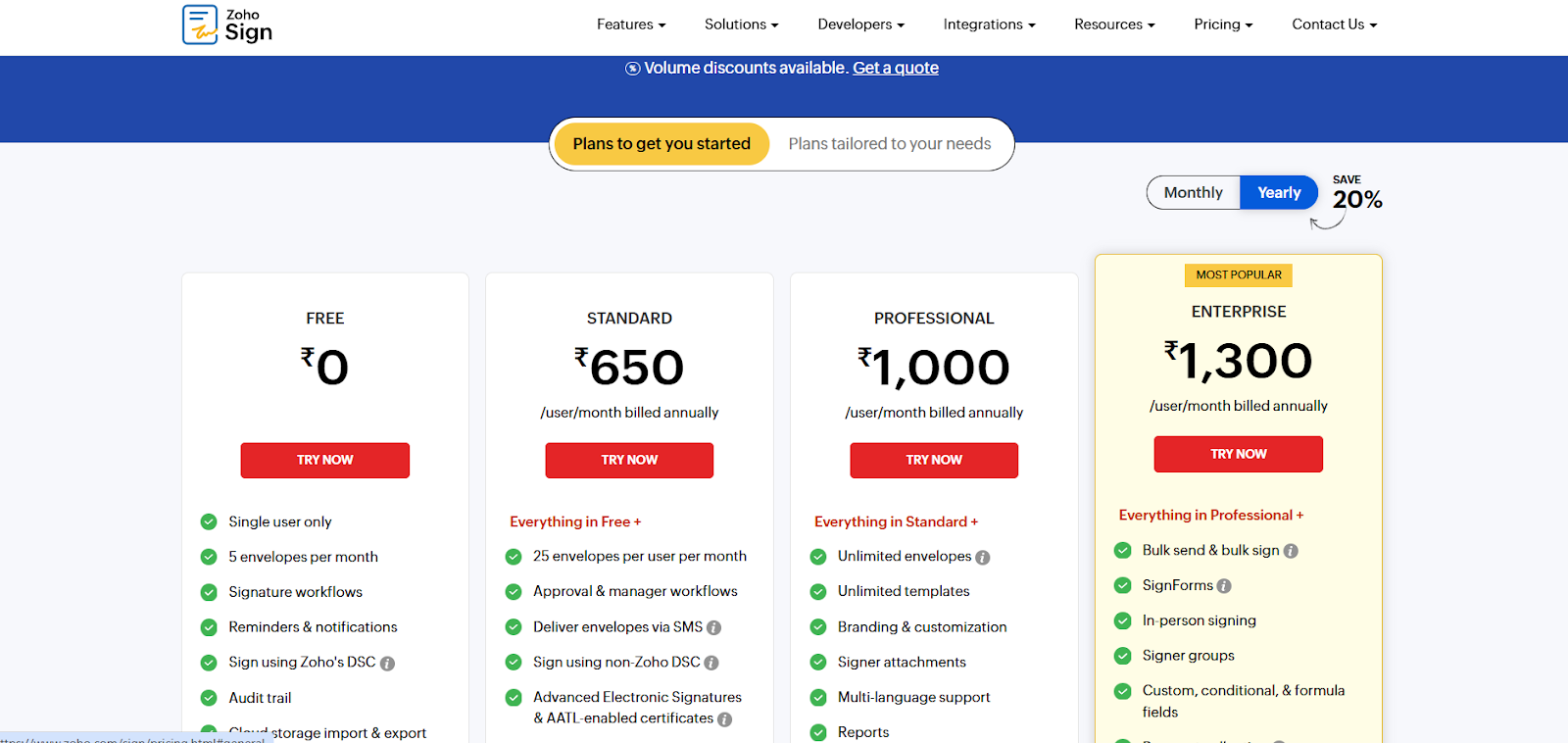This screenshot has width=1568, height=743.
Task: Expand the Contact Us menu
Action: (x=1334, y=25)
